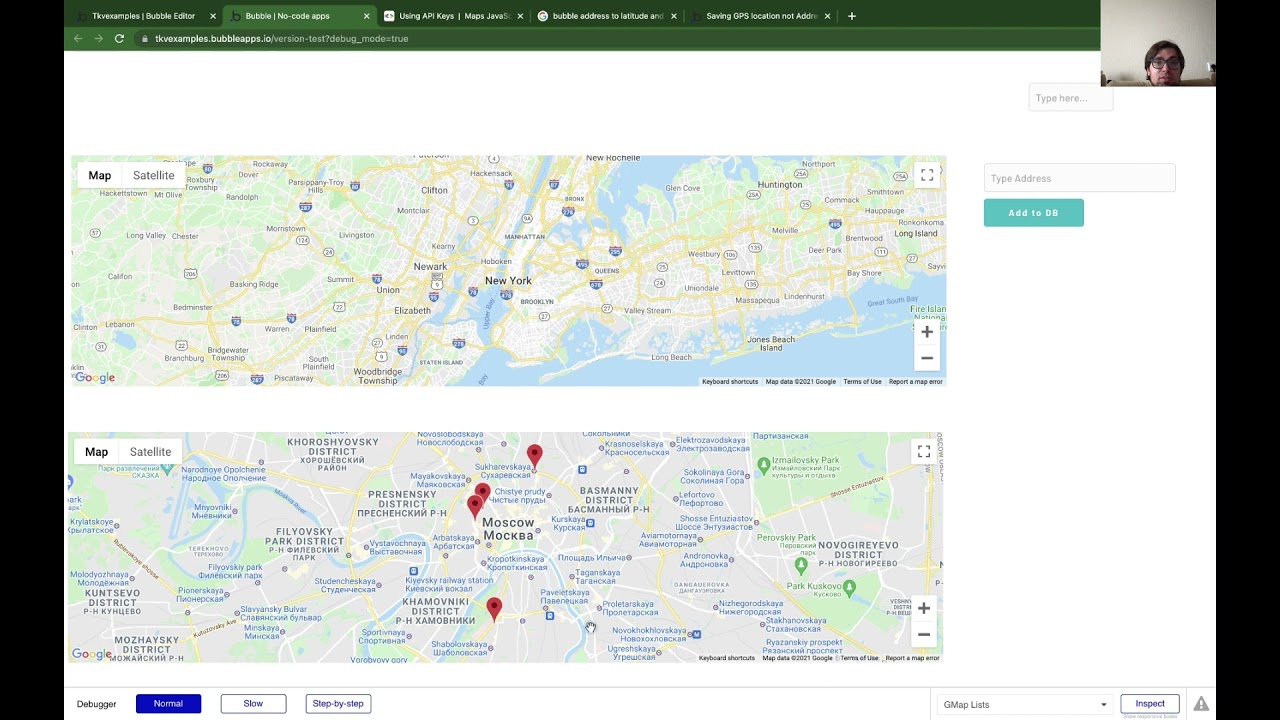1280x720 pixels.
Task: Close the Tkvexamples Bubble Editor tab
Action: [x=213, y=16]
